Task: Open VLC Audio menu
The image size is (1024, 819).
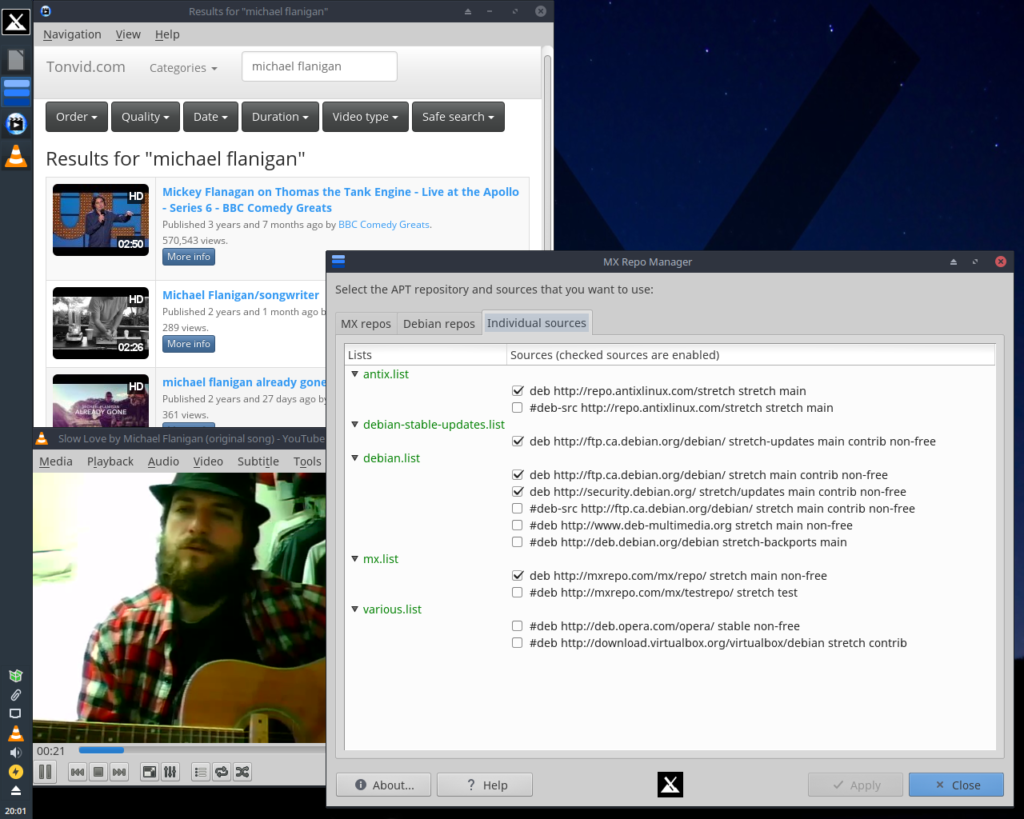Action: tap(163, 461)
